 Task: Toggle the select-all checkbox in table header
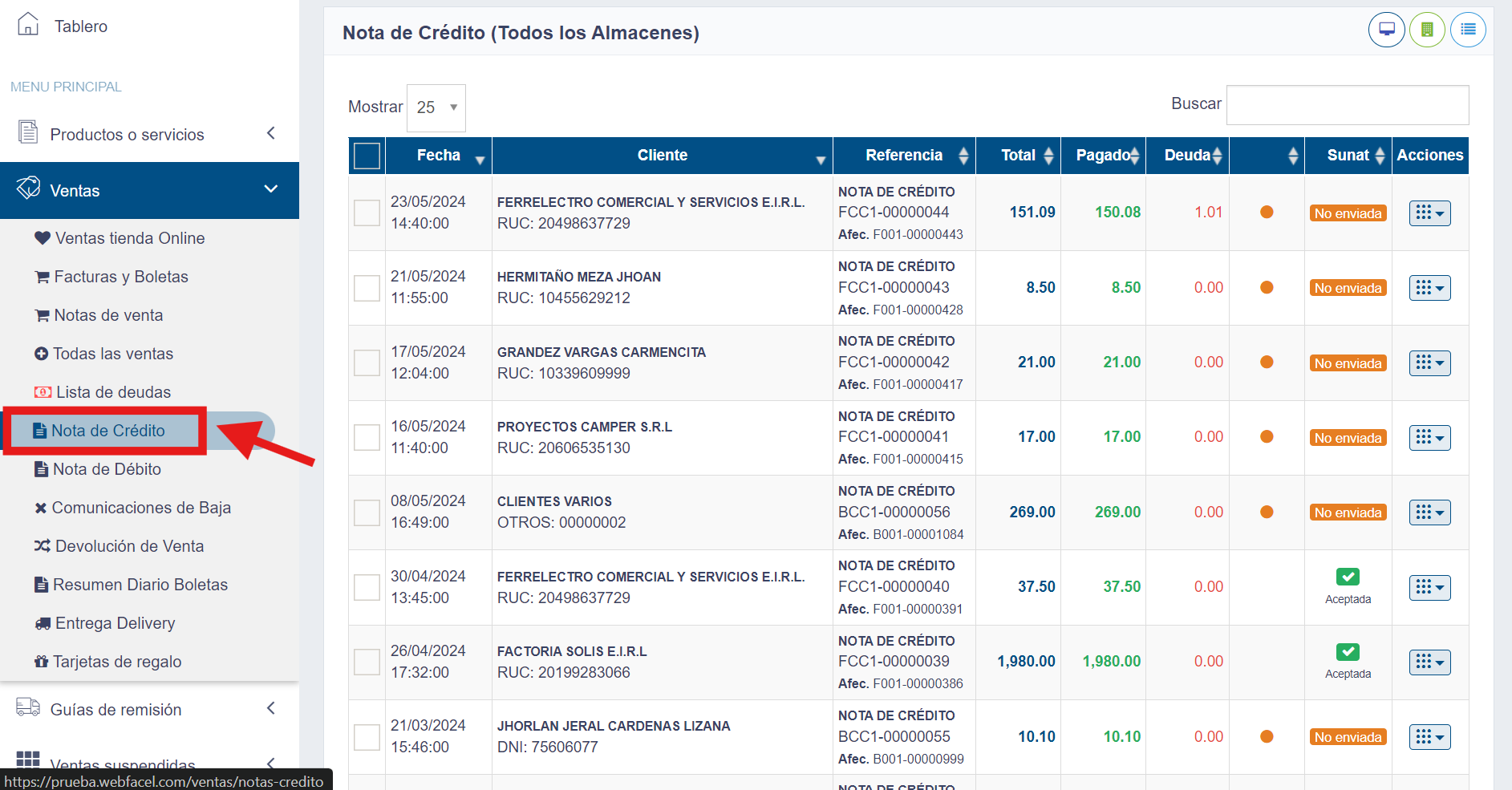click(367, 156)
